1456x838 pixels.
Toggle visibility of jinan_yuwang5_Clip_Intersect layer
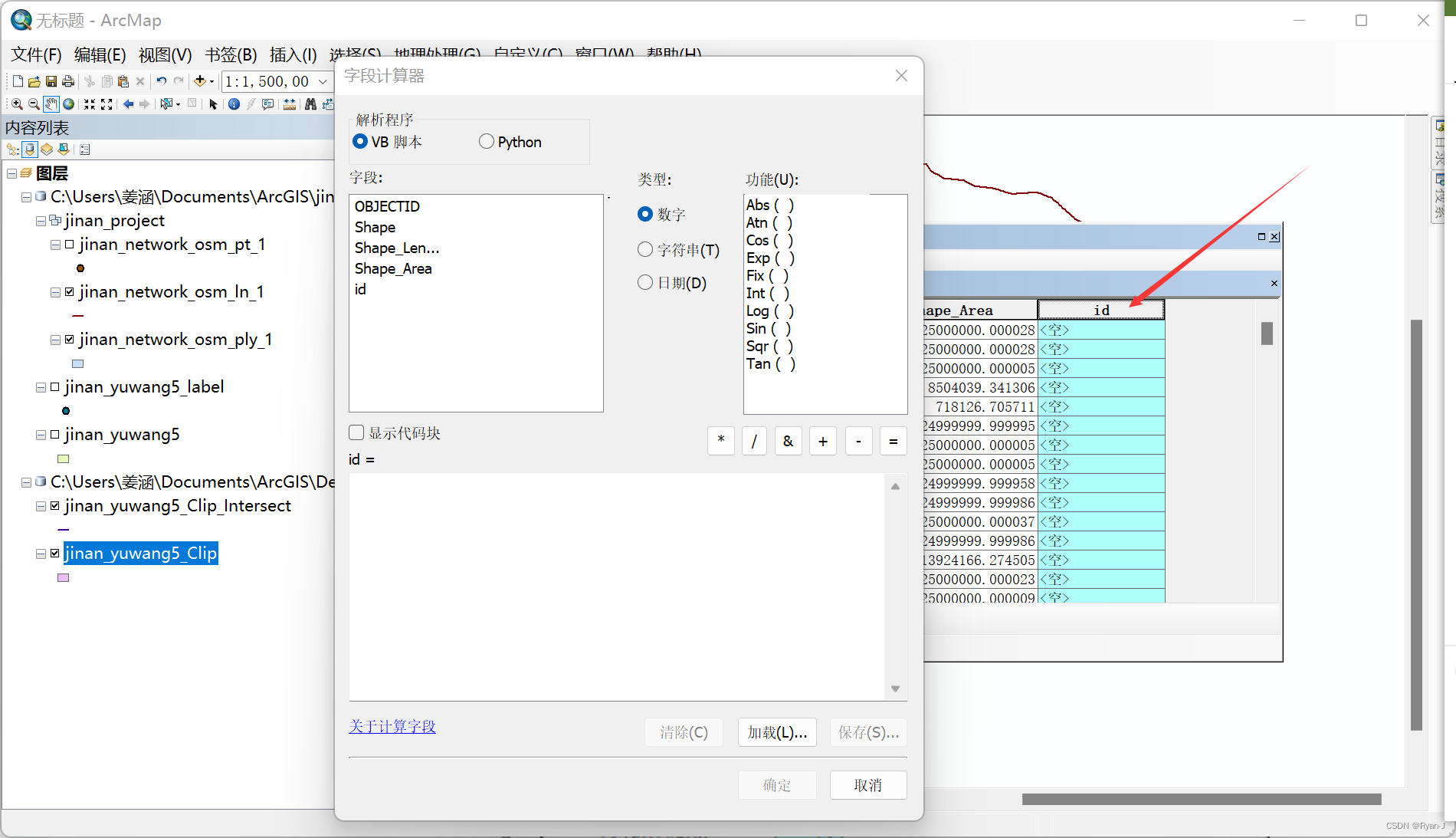tap(54, 506)
